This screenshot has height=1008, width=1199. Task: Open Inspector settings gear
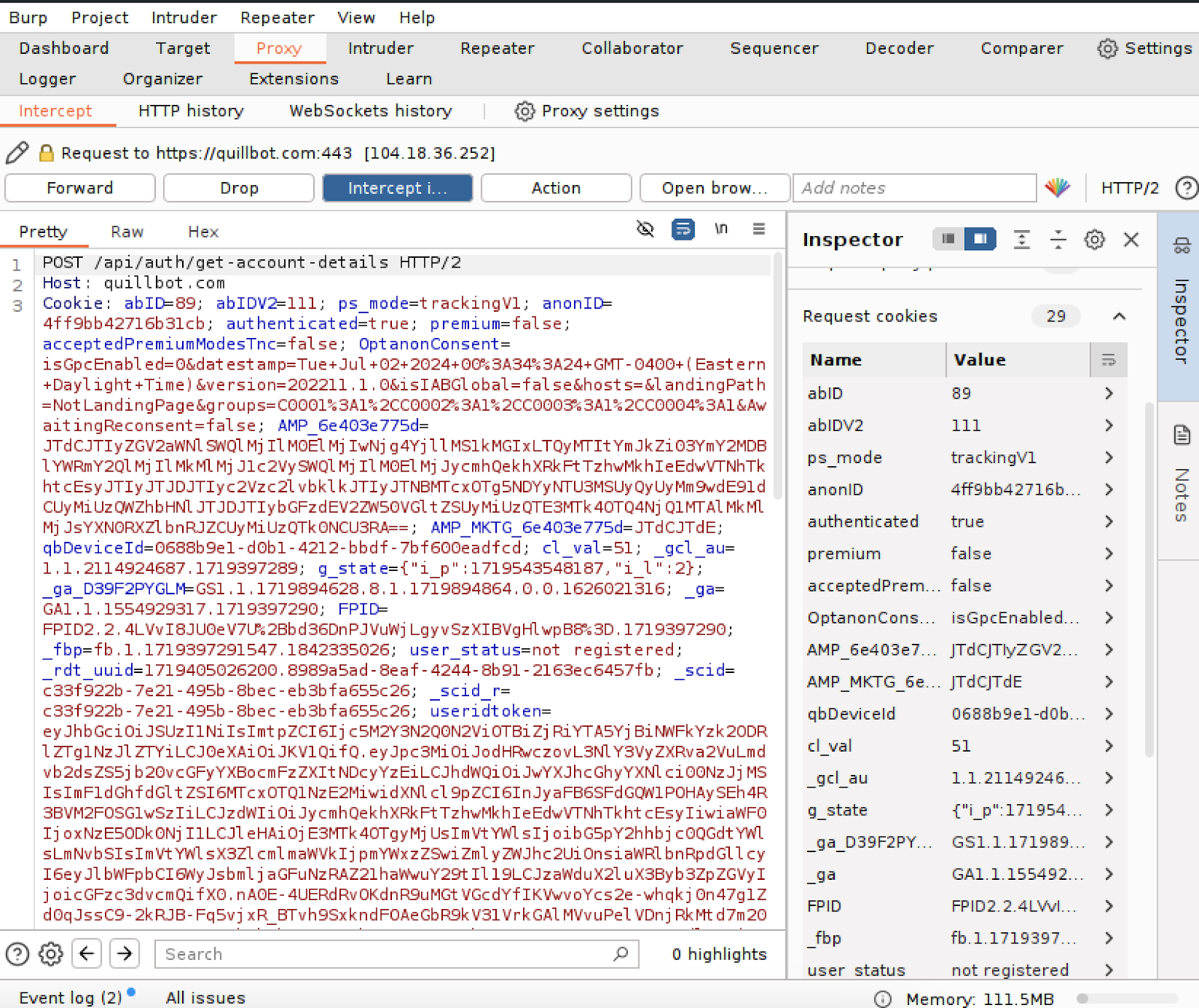(1094, 240)
